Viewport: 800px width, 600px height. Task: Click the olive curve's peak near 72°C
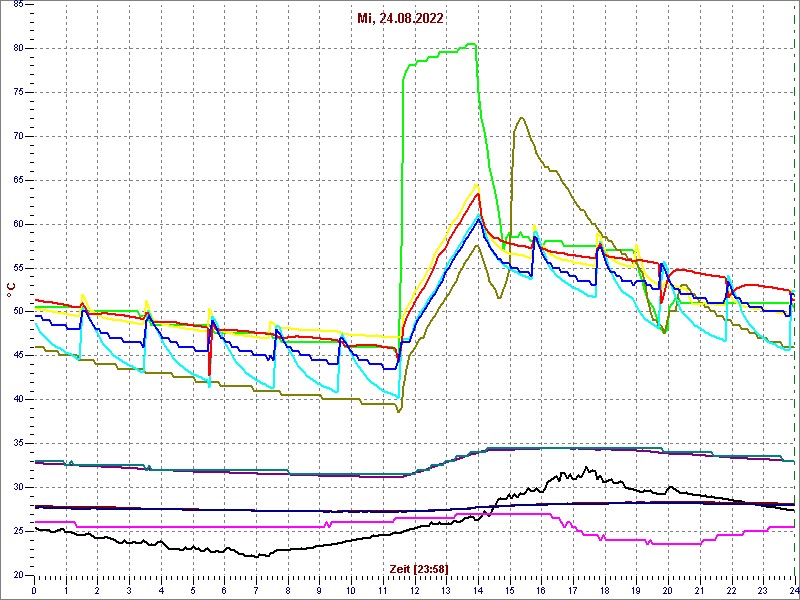(521, 118)
